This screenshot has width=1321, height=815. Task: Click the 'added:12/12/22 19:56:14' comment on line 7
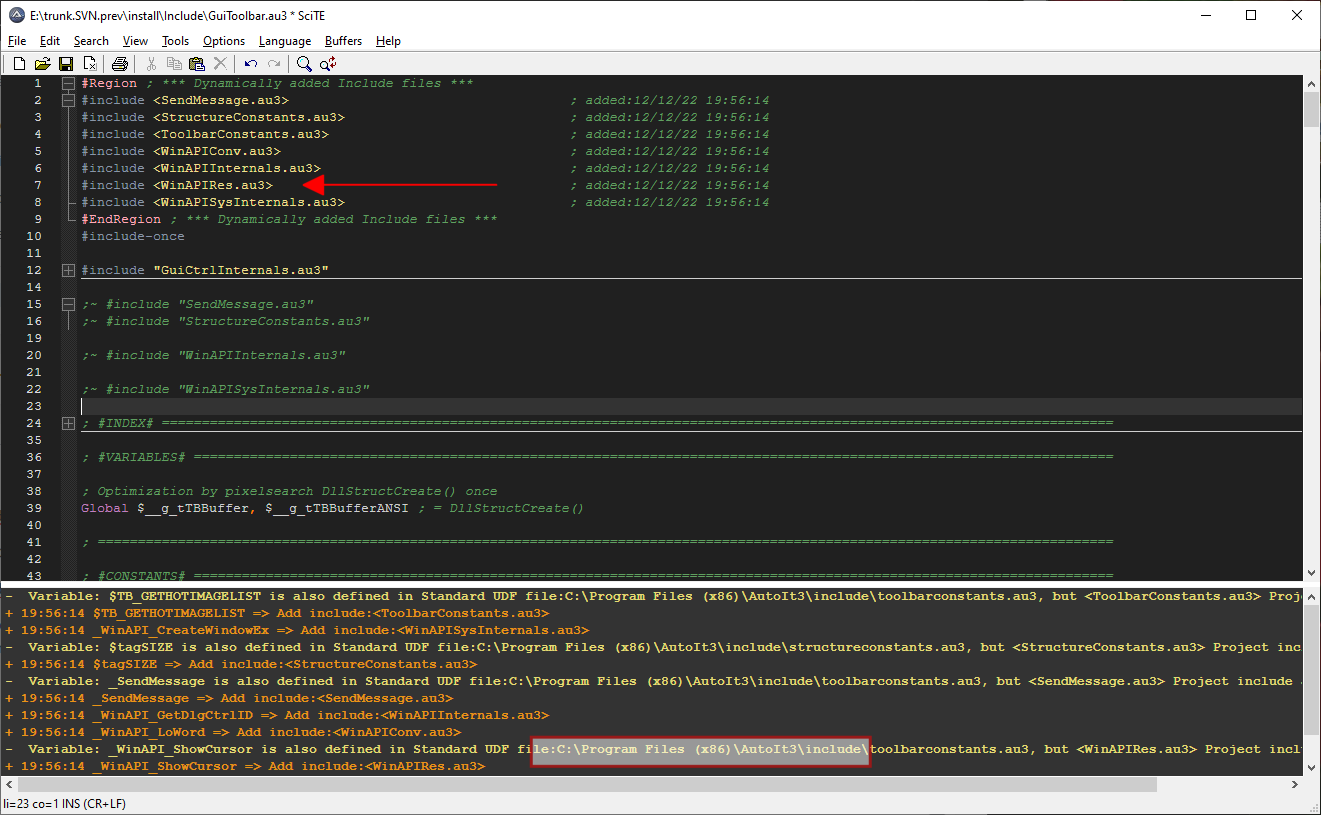pos(670,186)
